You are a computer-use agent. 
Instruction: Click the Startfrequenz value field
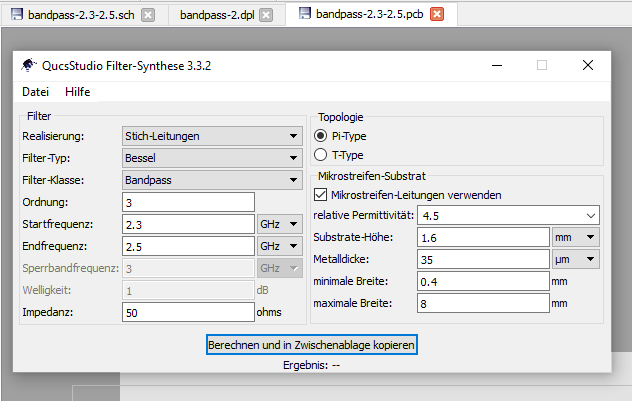tap(188, 224)
